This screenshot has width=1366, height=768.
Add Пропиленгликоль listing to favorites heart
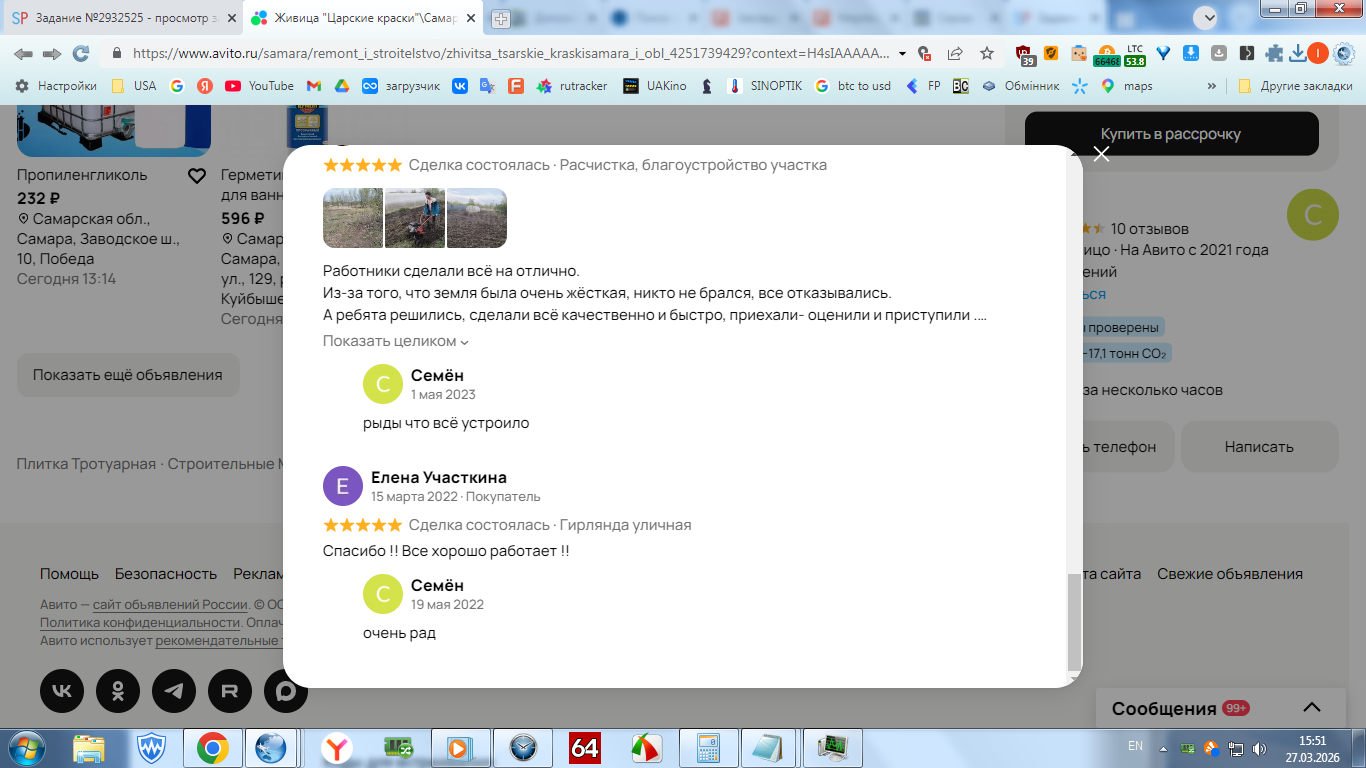coord(197,176)
